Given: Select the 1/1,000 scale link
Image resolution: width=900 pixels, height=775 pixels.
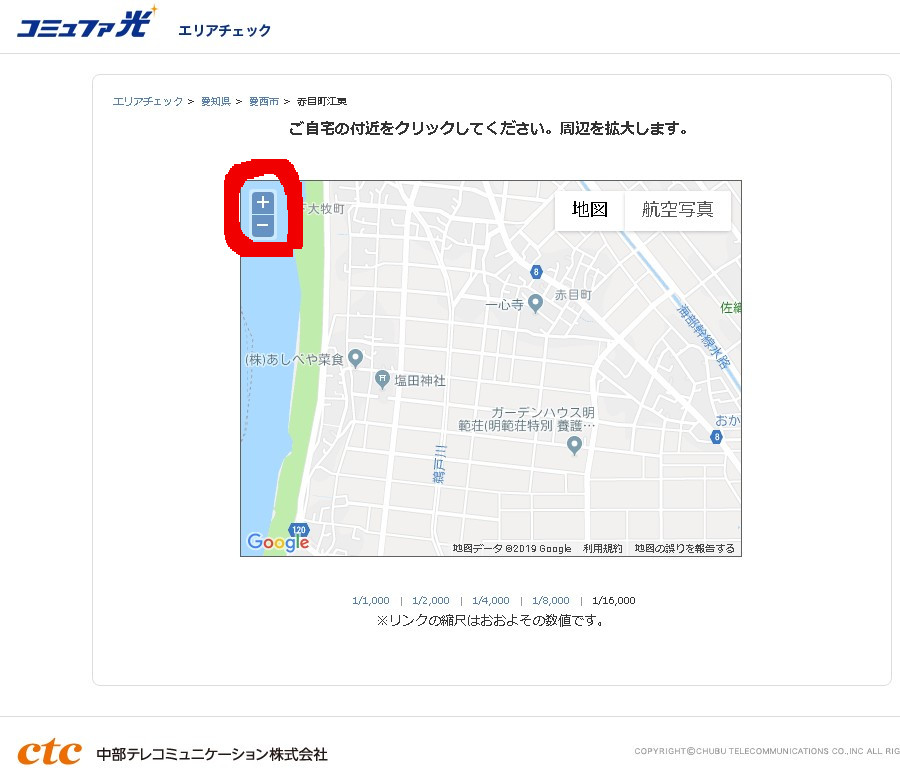Looking at the screenshot, I should [x=371, y=600].
